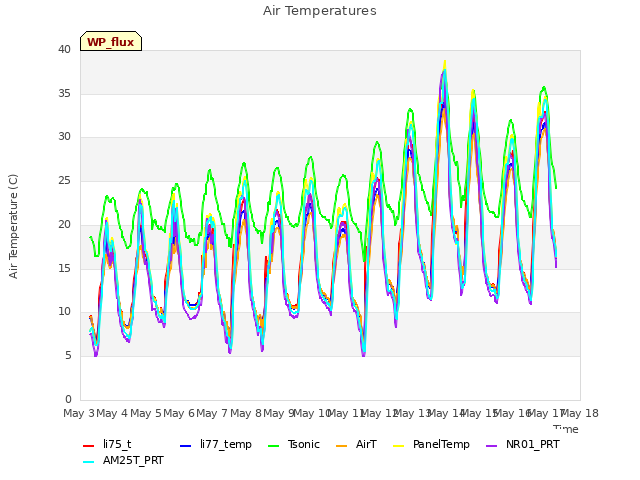Viewport: 640px width, 480px height.
Task: Click the 25 y-axis tick label
Action: pyautogui.click(x=64, y=180)
